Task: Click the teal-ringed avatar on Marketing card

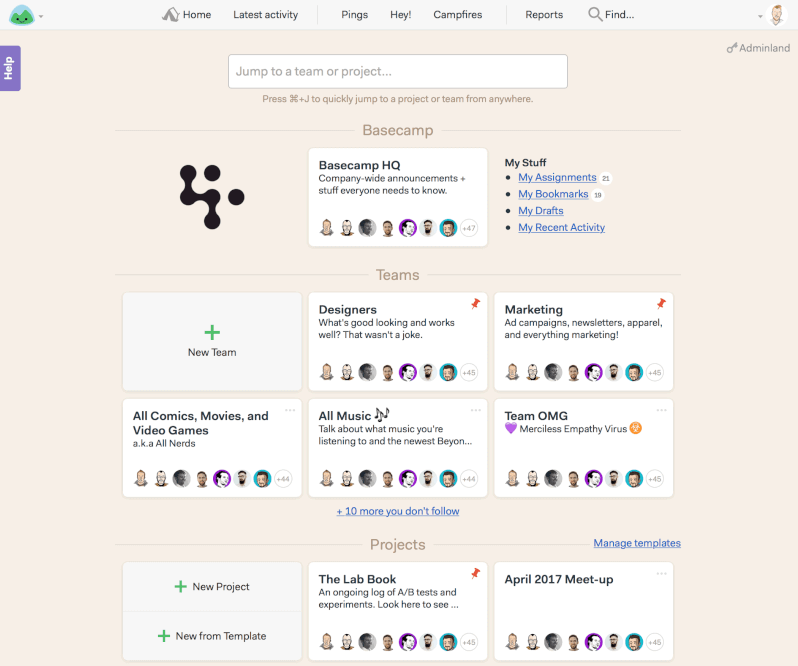Action: pos(634,372)
